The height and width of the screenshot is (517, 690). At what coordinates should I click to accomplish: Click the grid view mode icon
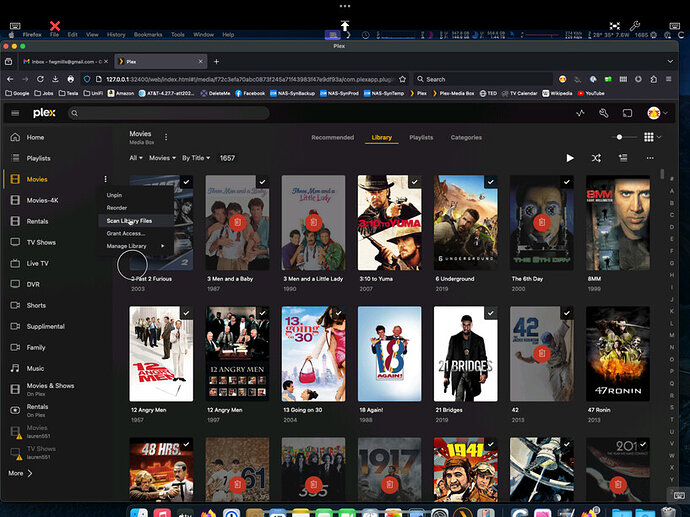coord(650,137)
